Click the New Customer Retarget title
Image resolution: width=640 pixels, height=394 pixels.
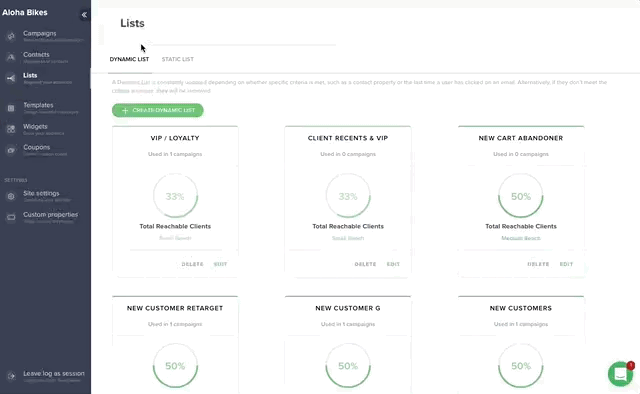click(175, 308)
